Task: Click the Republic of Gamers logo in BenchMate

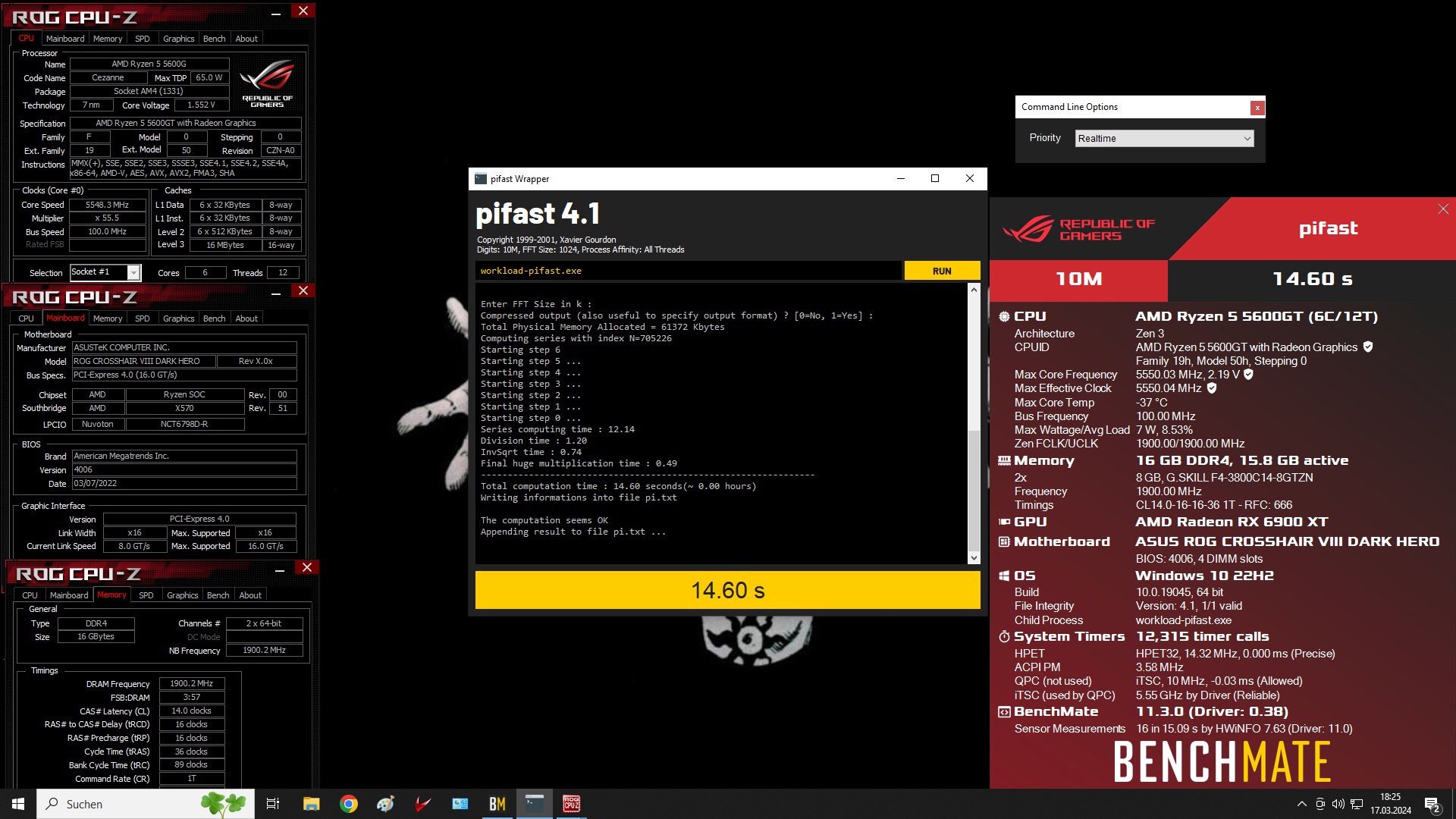Action: (x=1079, y=229)
